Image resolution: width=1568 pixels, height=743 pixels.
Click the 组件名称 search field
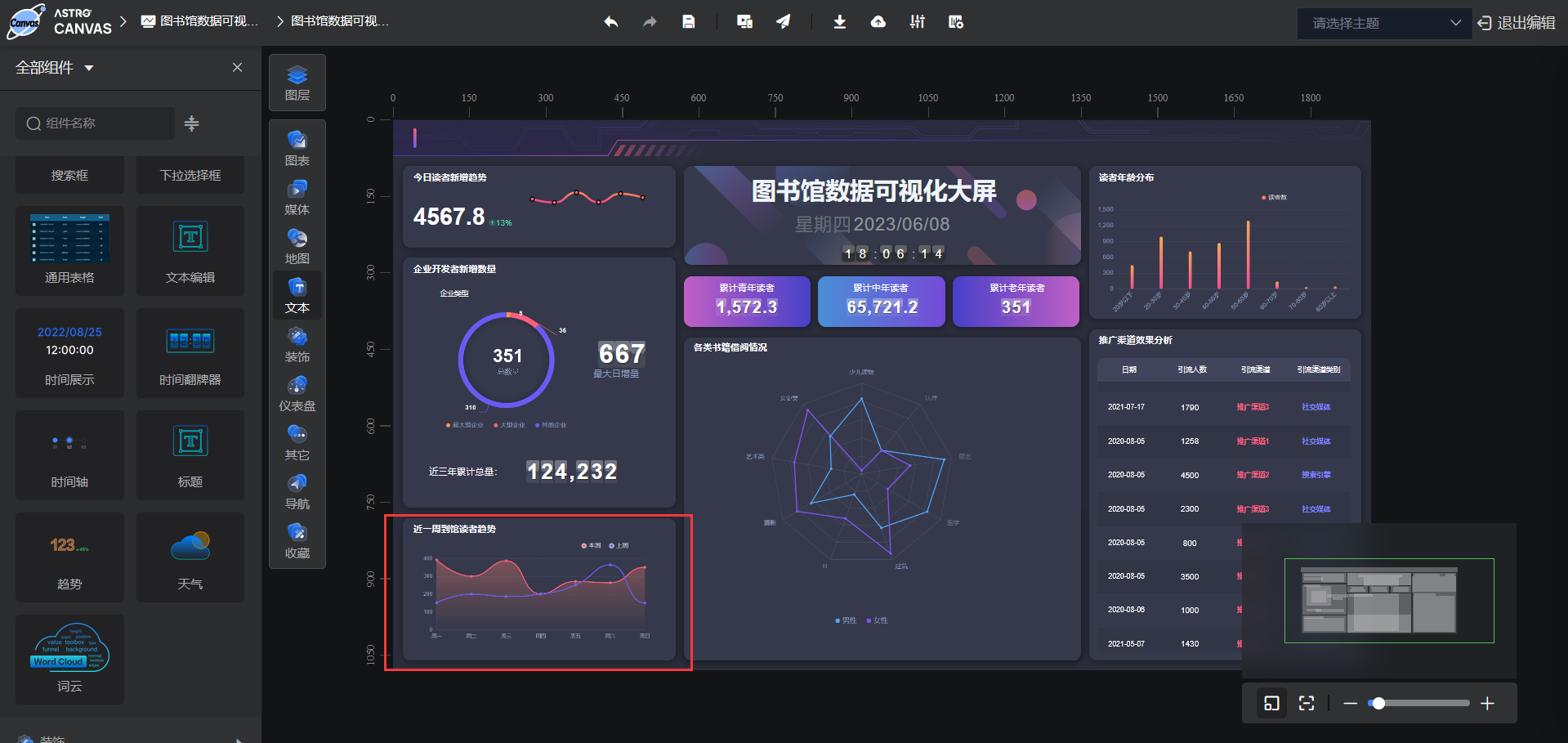[95, 123]
